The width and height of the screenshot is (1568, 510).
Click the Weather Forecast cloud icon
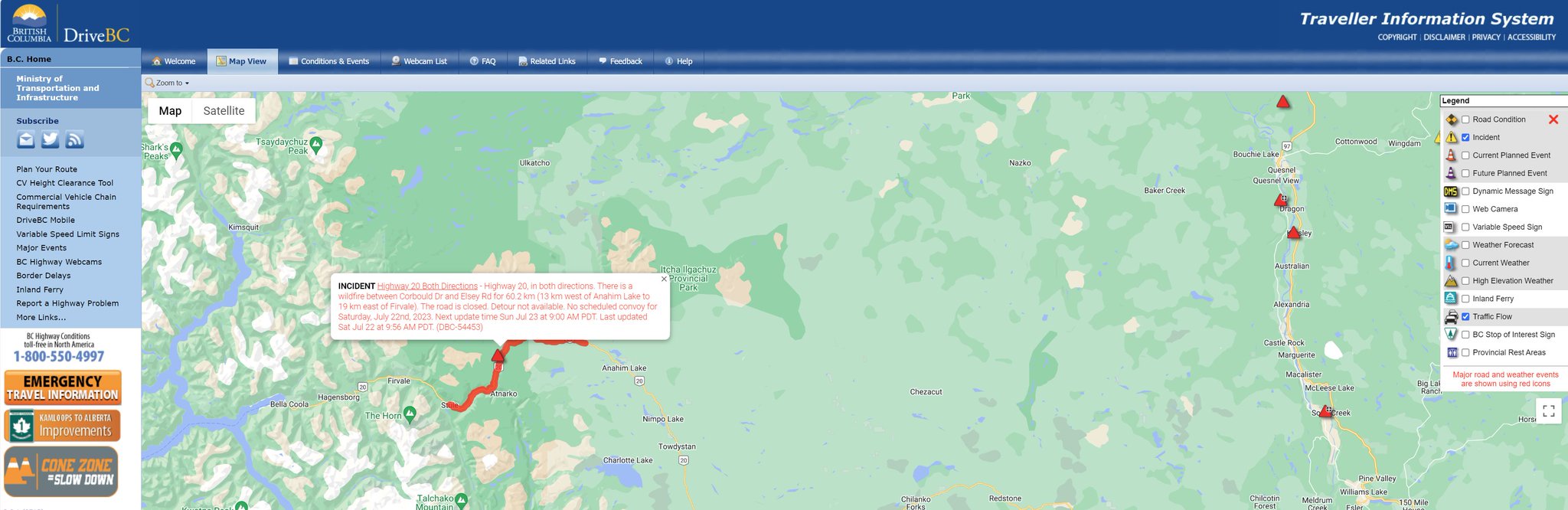pyautogui.click(x=1451, y=245)
